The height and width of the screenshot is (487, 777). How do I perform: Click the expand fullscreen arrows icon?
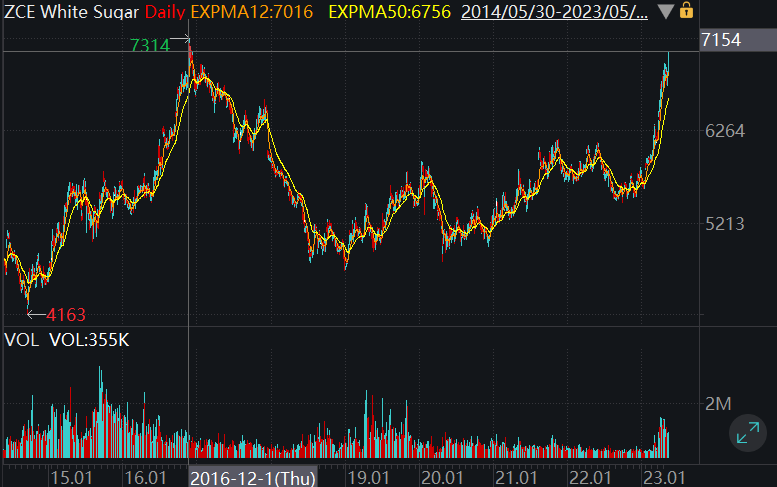point(748,433)
